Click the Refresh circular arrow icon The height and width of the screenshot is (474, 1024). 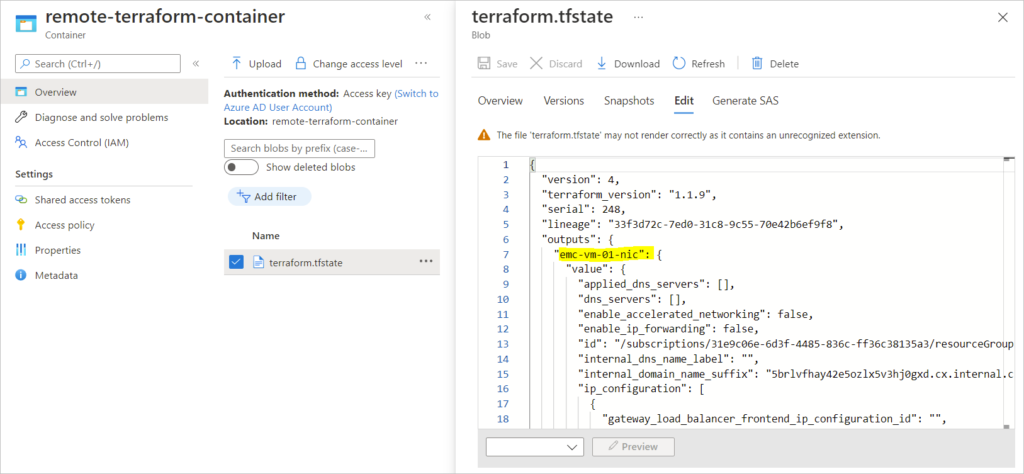pos(679,63)
